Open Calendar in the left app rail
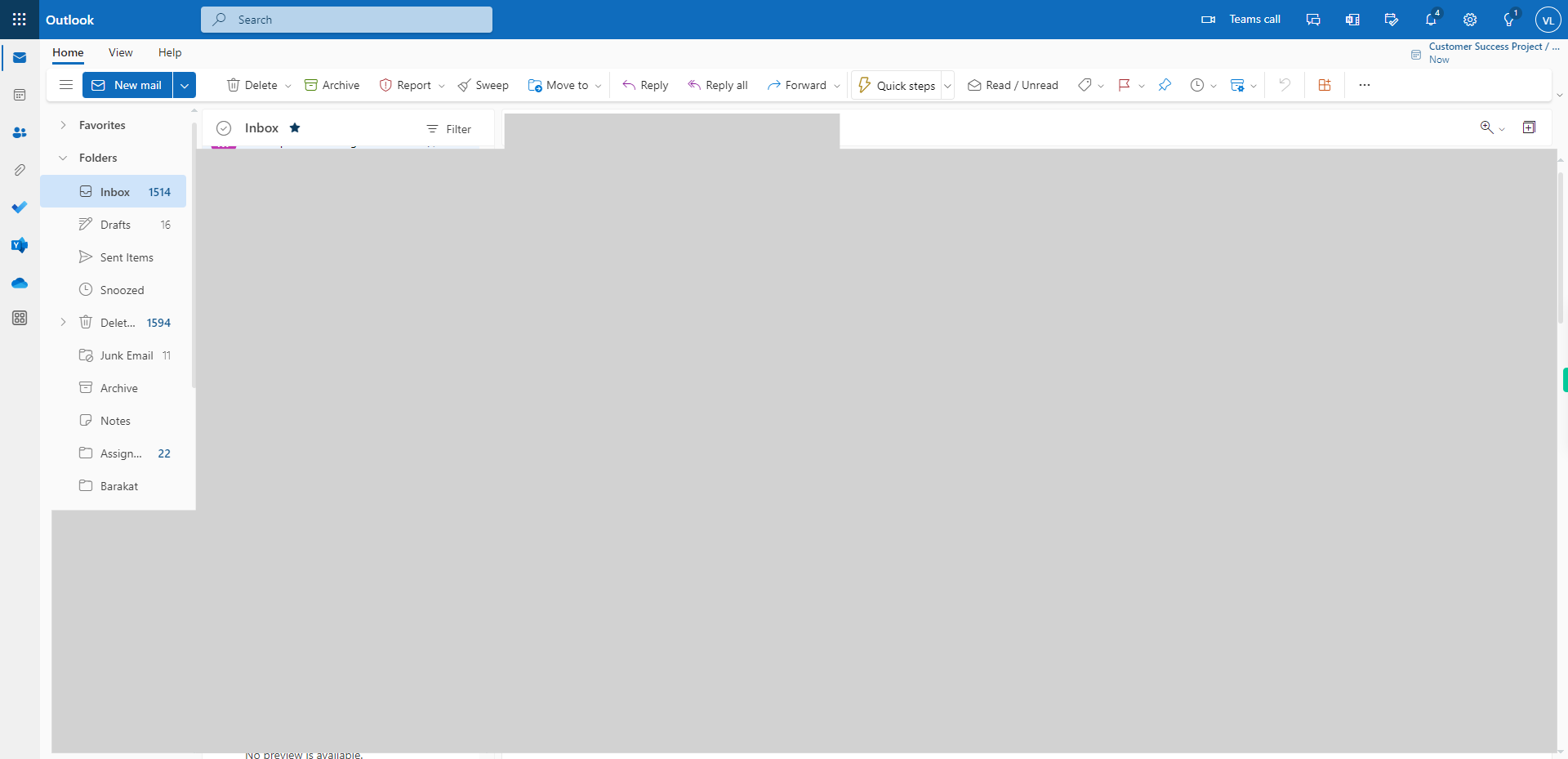 pyautogui.click(x=20, y=96)
